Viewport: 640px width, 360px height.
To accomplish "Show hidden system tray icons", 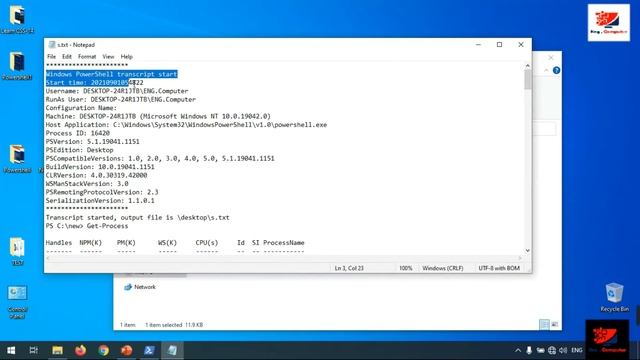I will (x=518, y=350).
